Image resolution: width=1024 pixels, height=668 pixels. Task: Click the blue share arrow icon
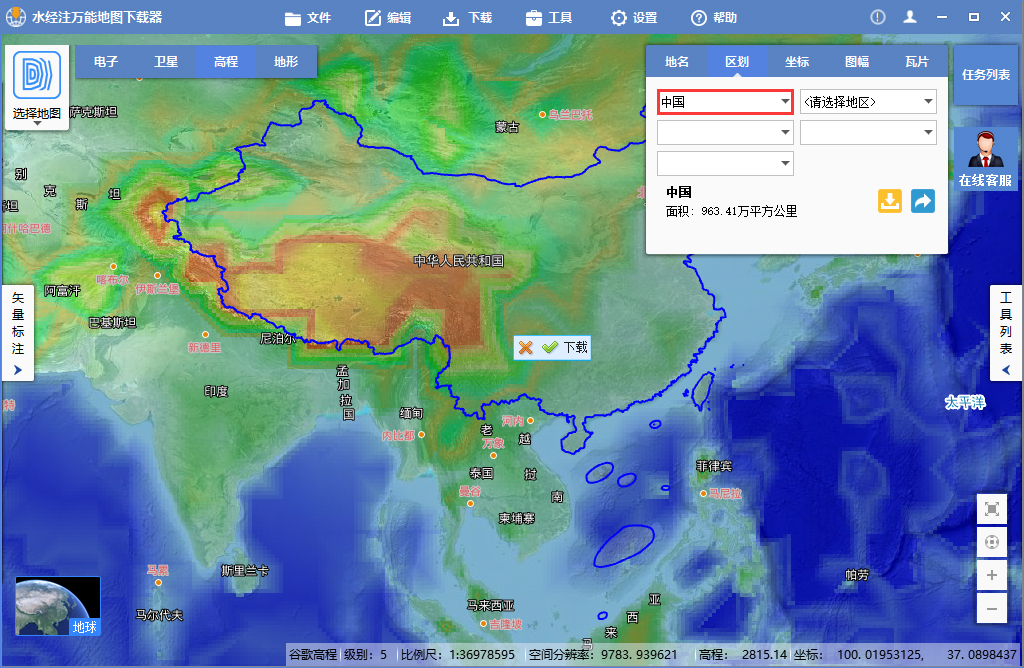pyautogui.click(x=922, y=201)
